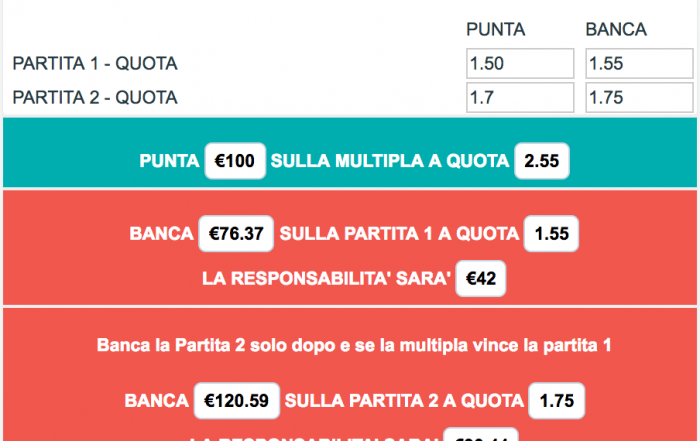Click the 1.55 box in the red Partita 1 section
700x441 pixels.
coord(551,234)
